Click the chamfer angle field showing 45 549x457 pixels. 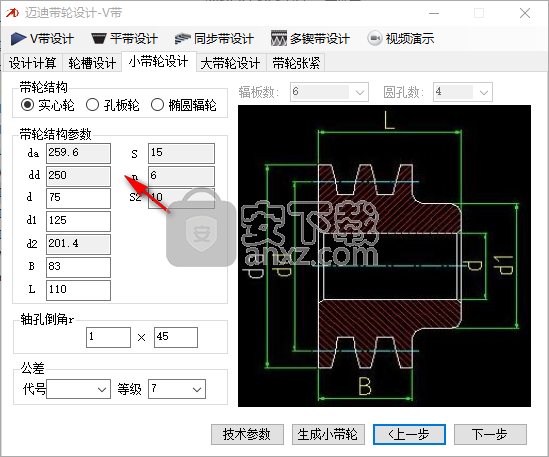click(176, 337)
